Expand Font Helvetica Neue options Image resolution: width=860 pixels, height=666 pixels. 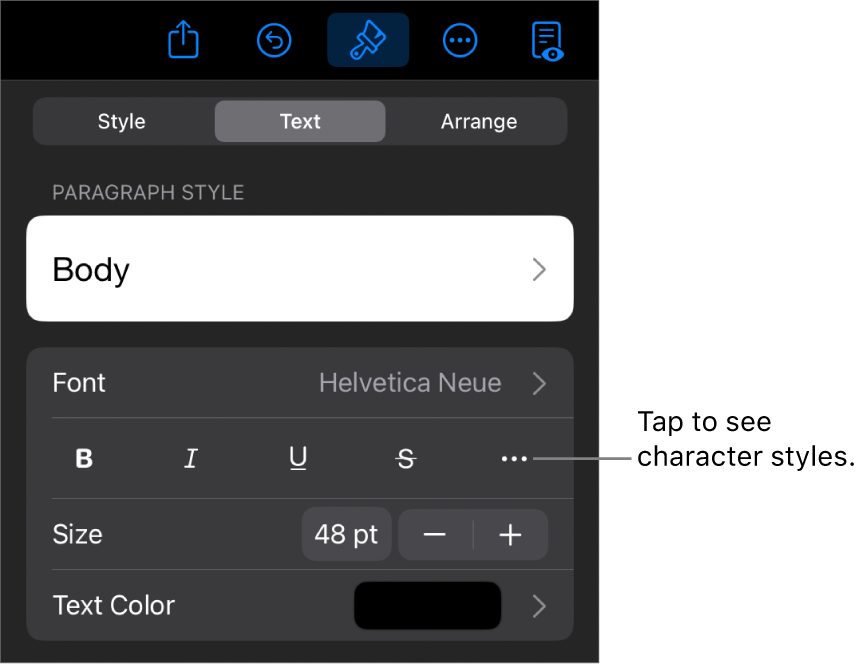click(x=300, y=383)
